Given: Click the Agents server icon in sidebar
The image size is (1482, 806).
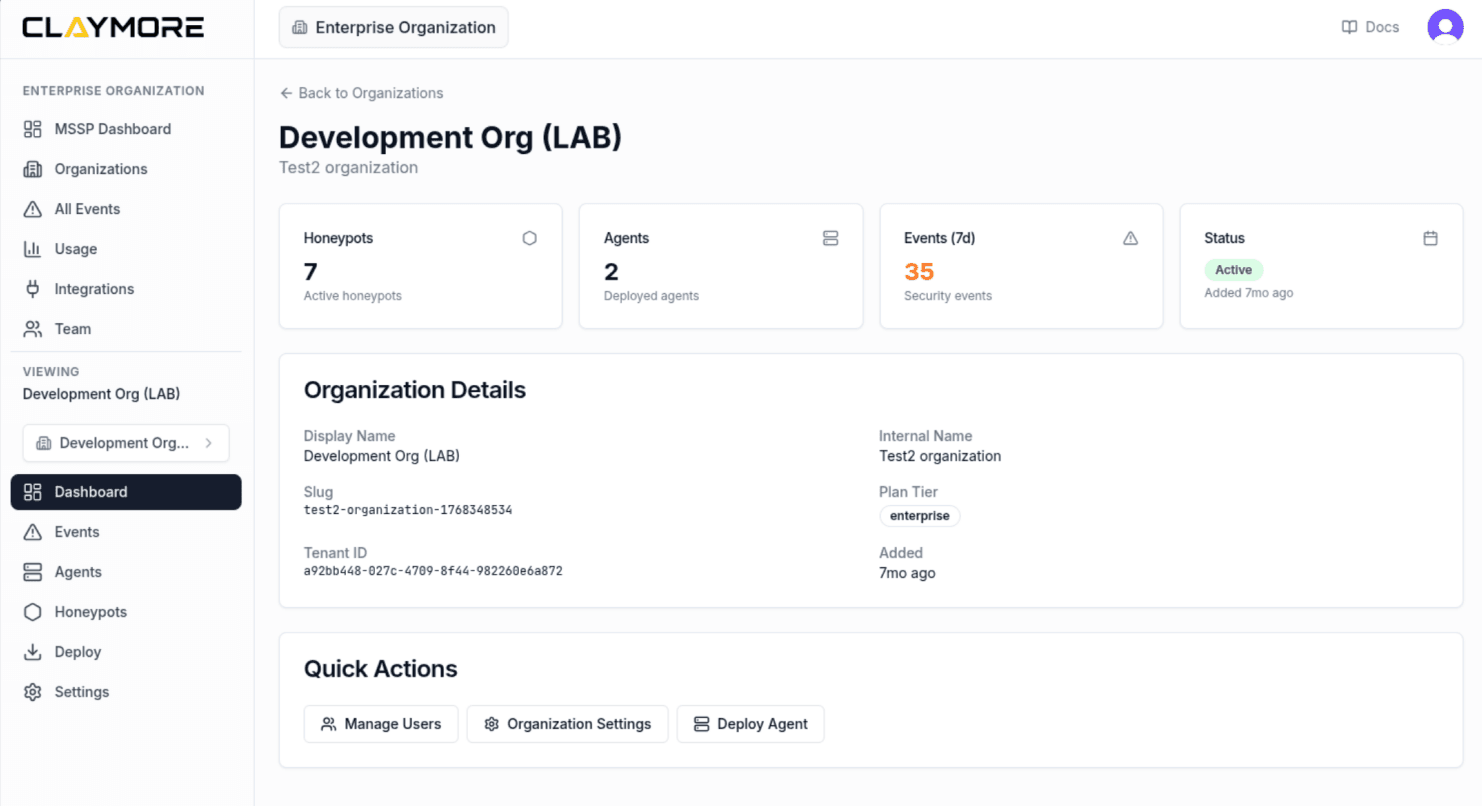Looking at the screenshot, I should point(33,572).
